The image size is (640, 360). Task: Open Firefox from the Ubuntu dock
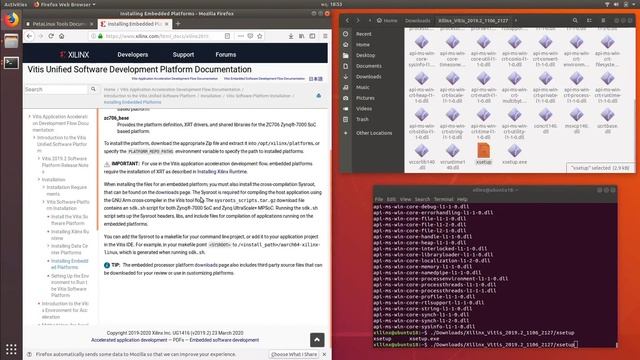tap(11, 20)
